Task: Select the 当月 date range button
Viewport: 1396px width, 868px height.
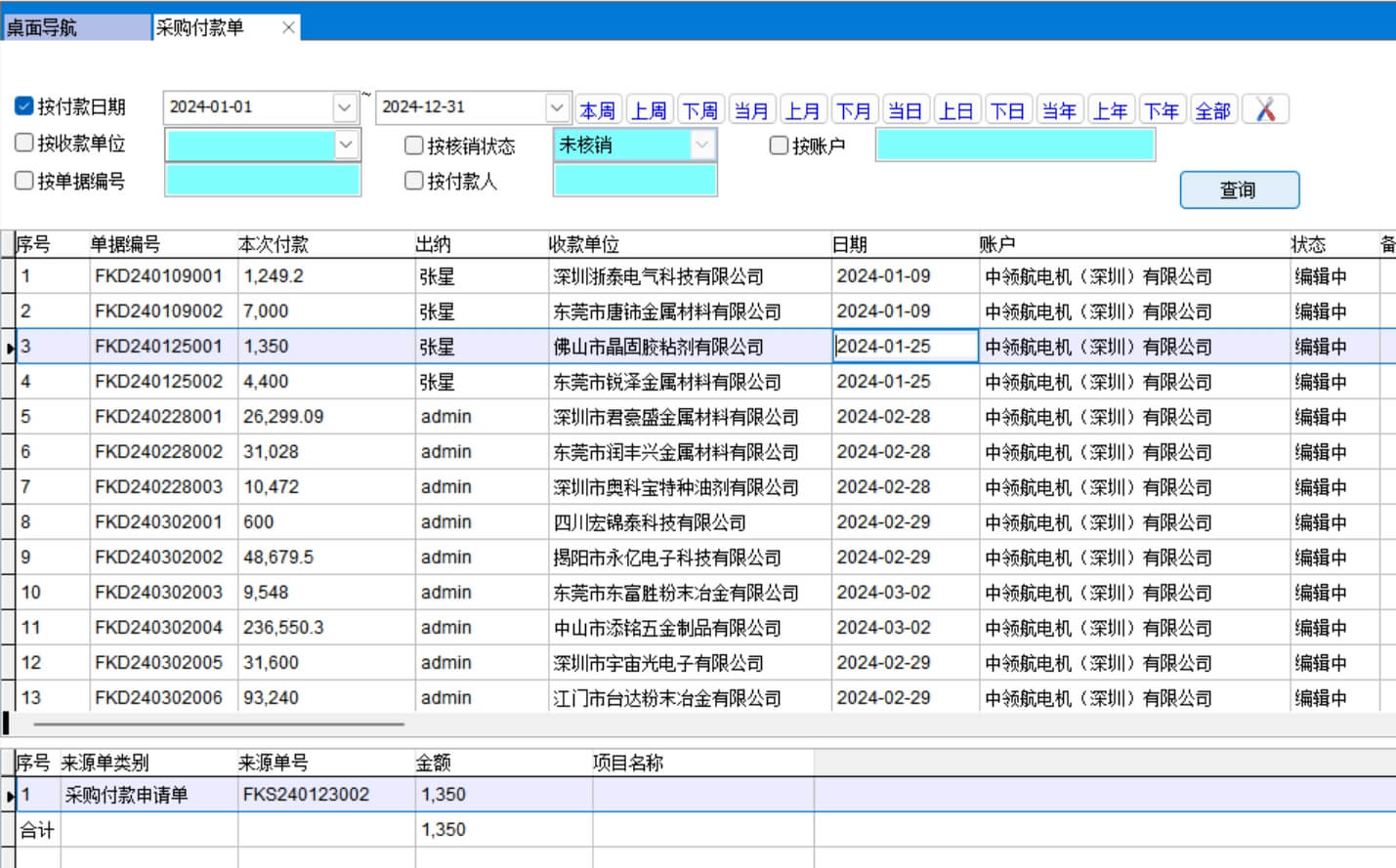Action: [750, 110]
